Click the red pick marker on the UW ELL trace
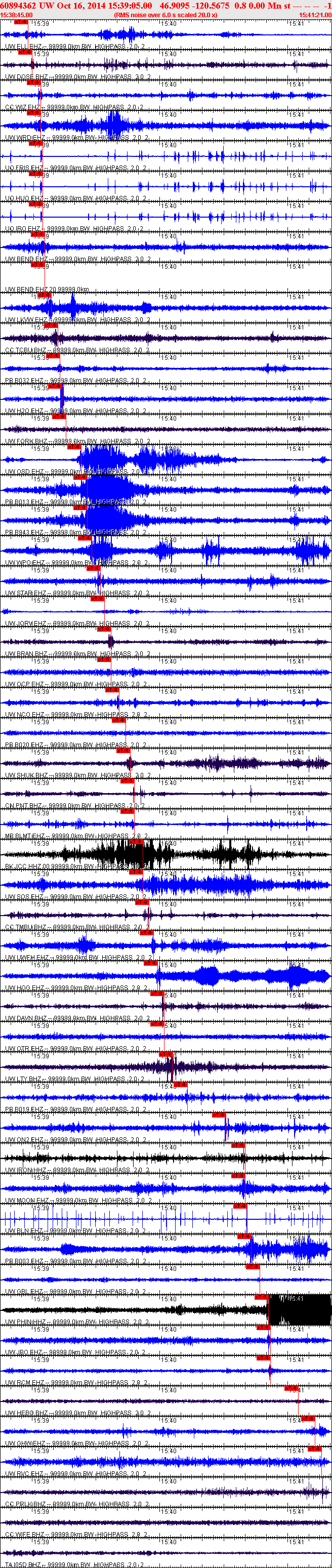 (x=21, y=22)
